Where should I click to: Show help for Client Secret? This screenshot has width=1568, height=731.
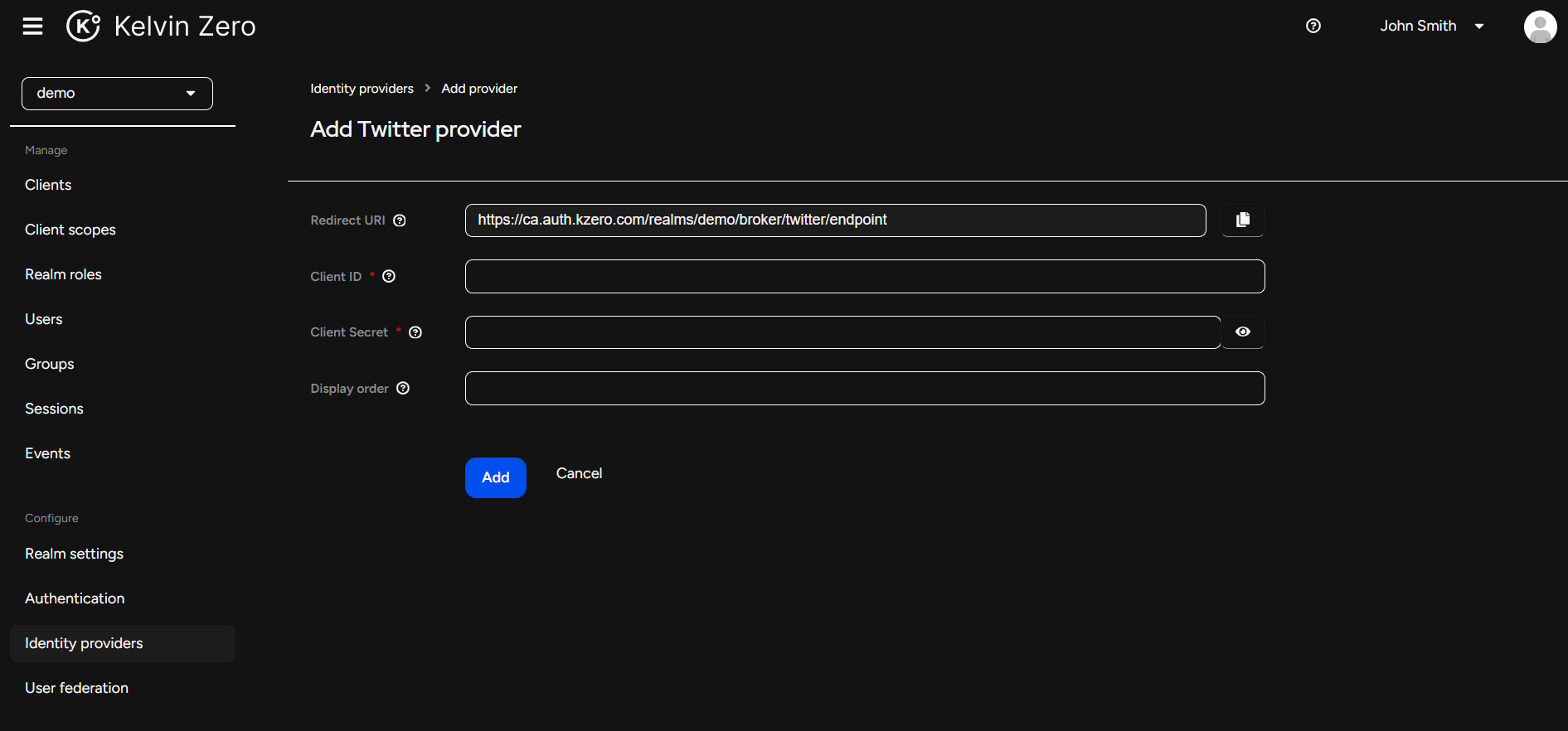pyautogui.click(x=416, y=332)
